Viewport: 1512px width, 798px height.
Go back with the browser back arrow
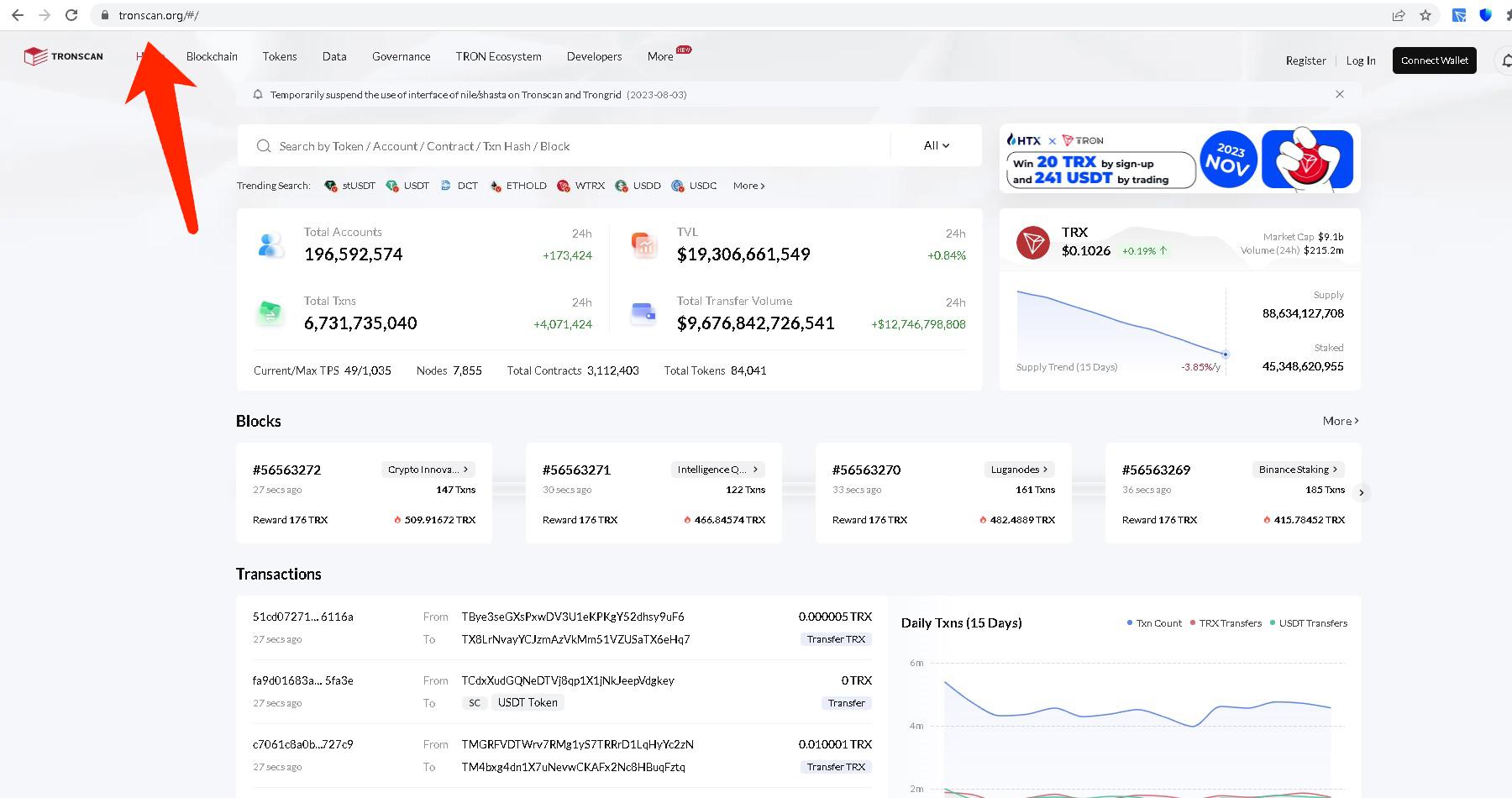tap(18, 15)
